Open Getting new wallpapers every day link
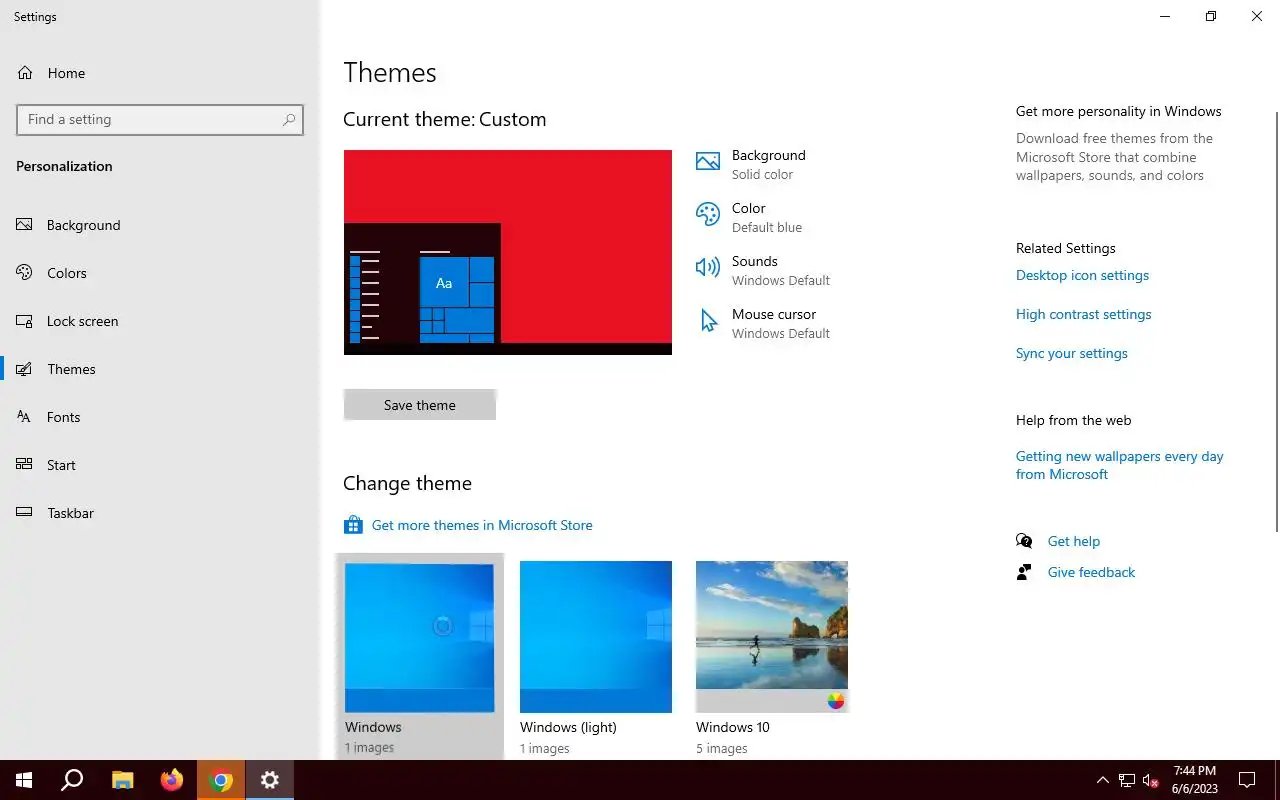Image resolution: width=1280 pixels, height=800 pixels. click(1120, 465)
